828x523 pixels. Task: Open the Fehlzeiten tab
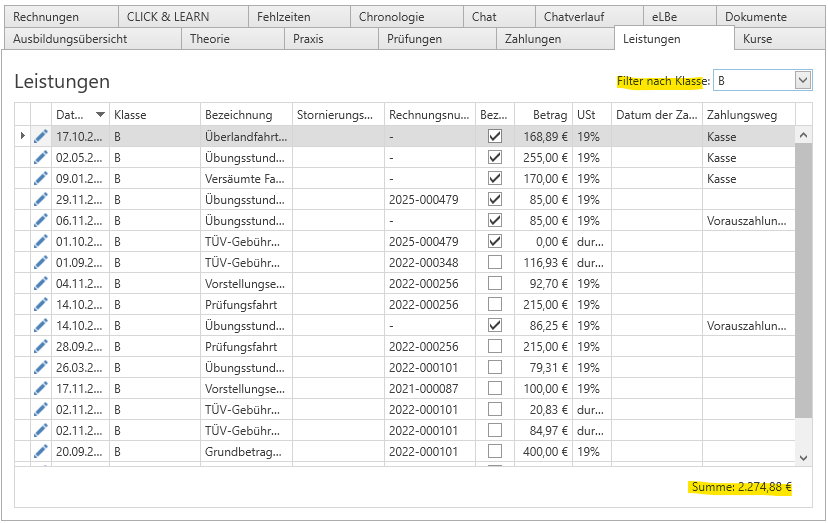point(299,17)
